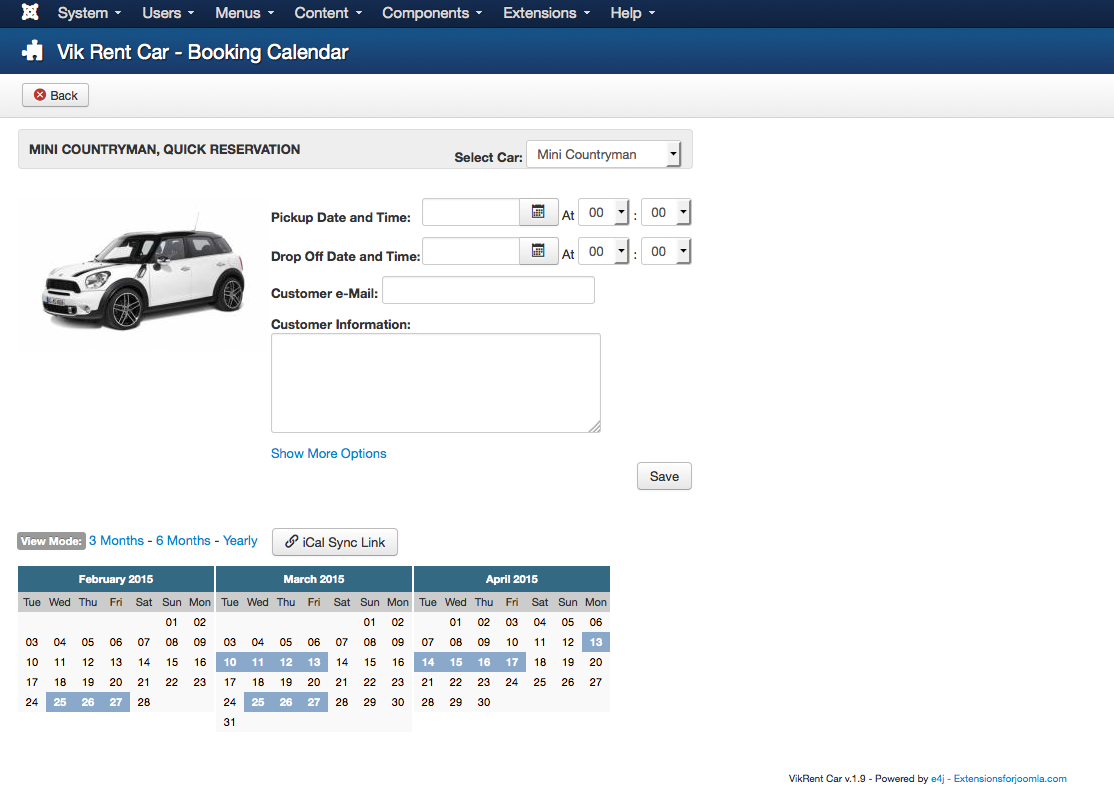Viewport: 1114px width, 805px height.
Task: Click the February 2015 month header
Action: [116, 579]
